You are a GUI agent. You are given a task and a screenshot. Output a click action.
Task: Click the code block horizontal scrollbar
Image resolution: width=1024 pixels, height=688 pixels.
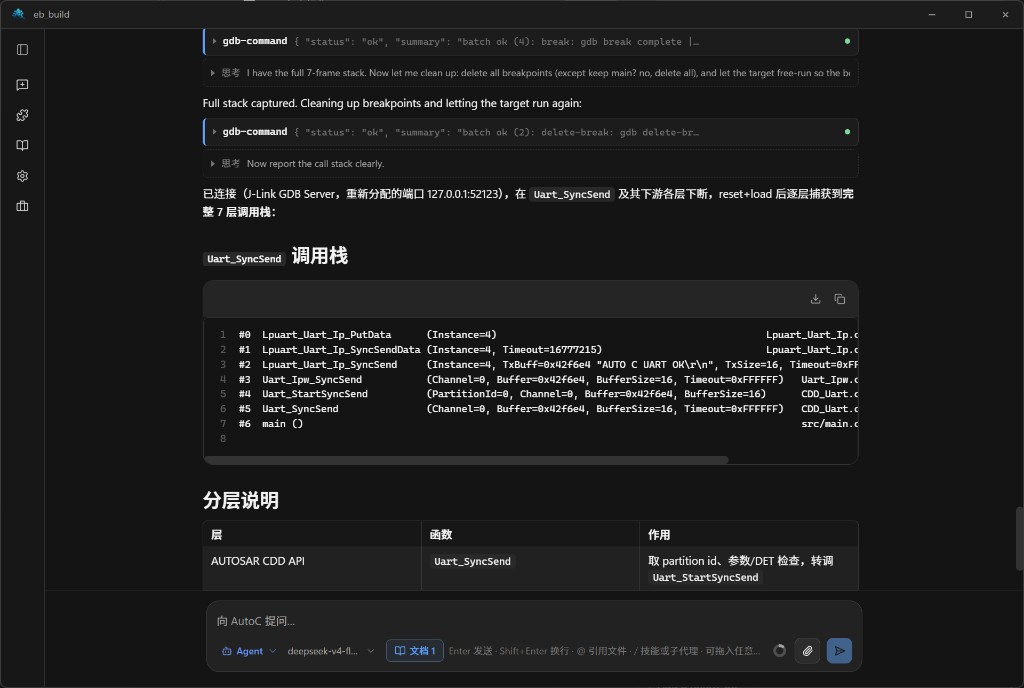pyautogui.click(x=466, y=460)
